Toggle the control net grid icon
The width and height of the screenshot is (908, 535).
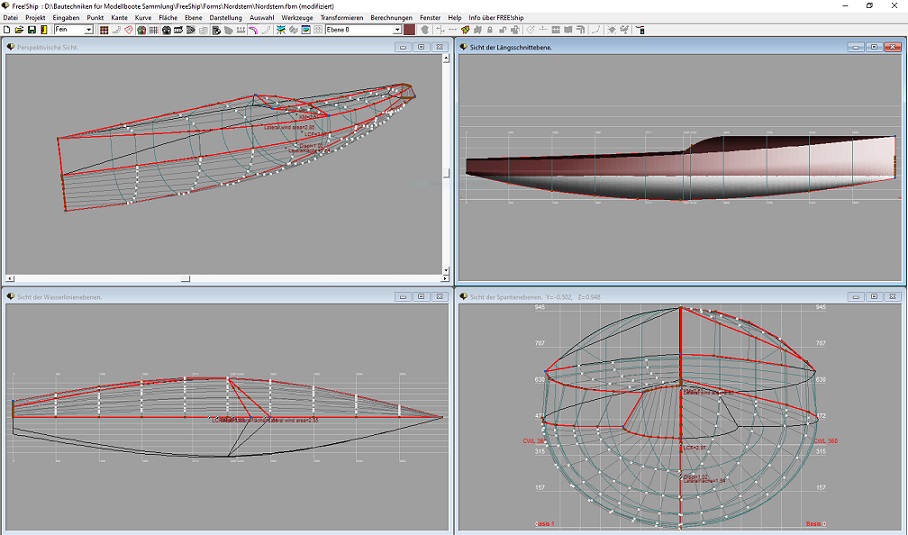click(x=104, y=30)
